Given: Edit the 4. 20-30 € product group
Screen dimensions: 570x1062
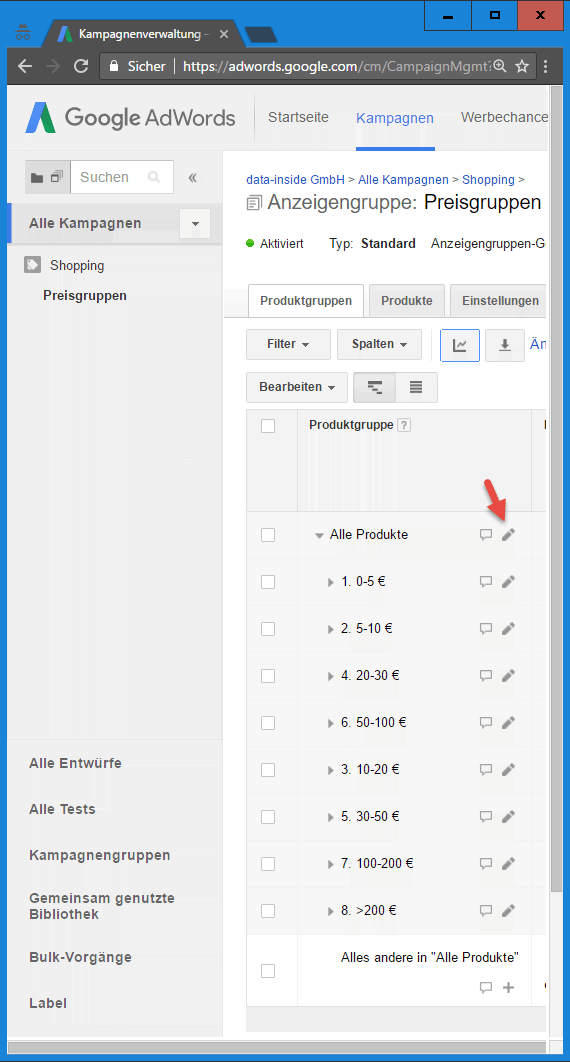Looking at the screenshot, I should point(508,675).
